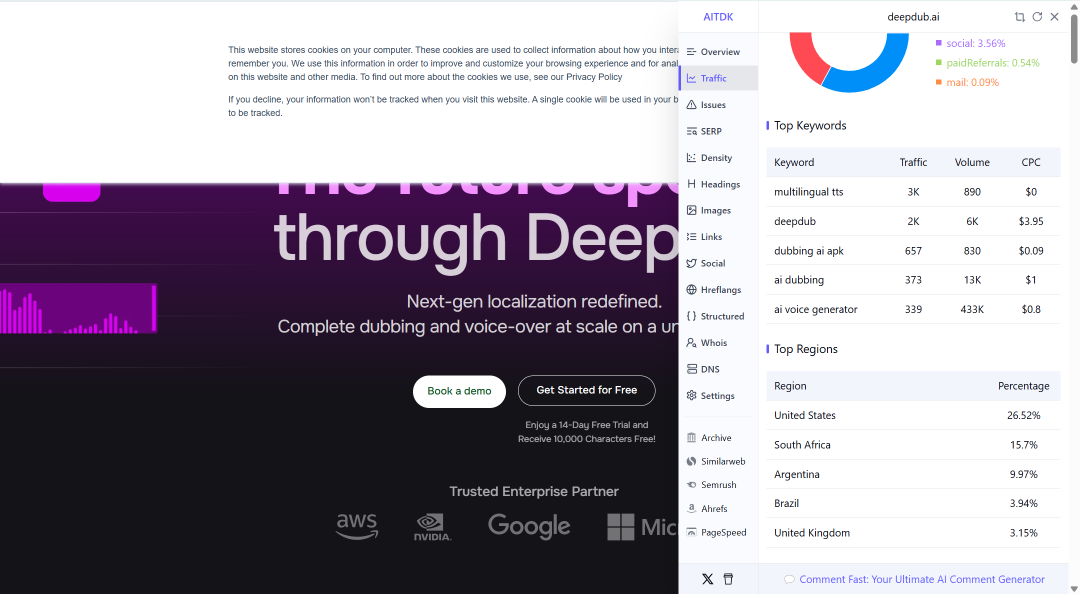Click the Similarweb external link label

[x=723, y=461]
